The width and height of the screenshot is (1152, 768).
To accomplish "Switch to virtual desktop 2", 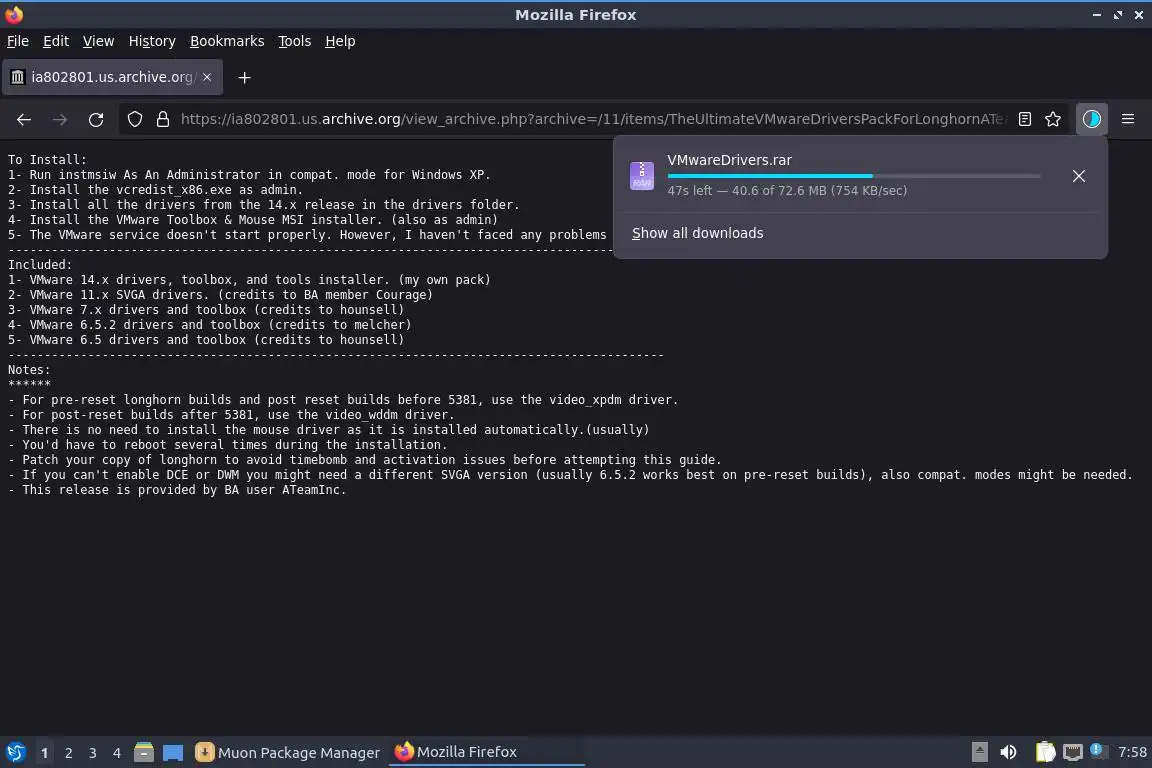I will [69, 753].
